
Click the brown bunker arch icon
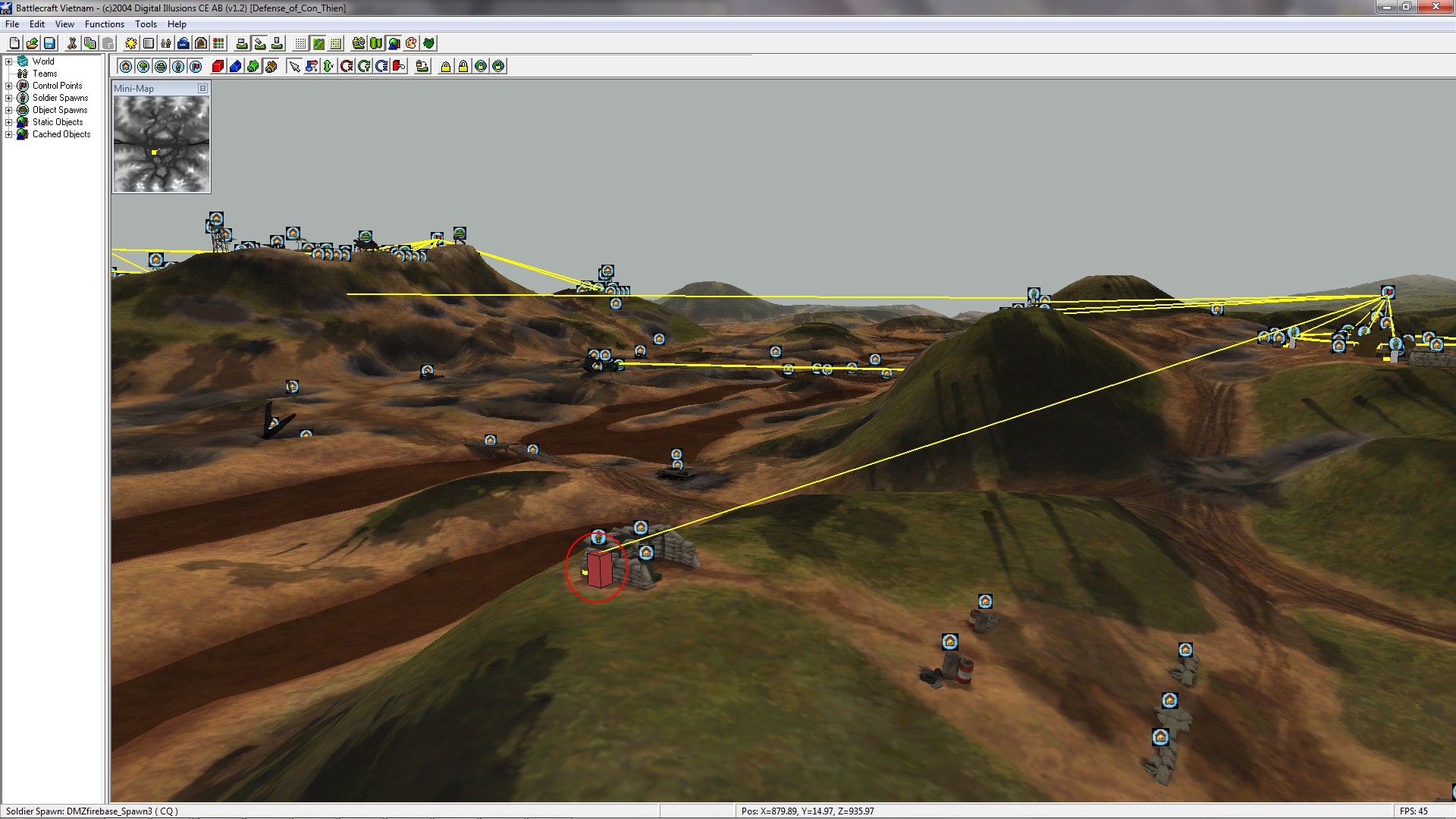pos(201,43)
